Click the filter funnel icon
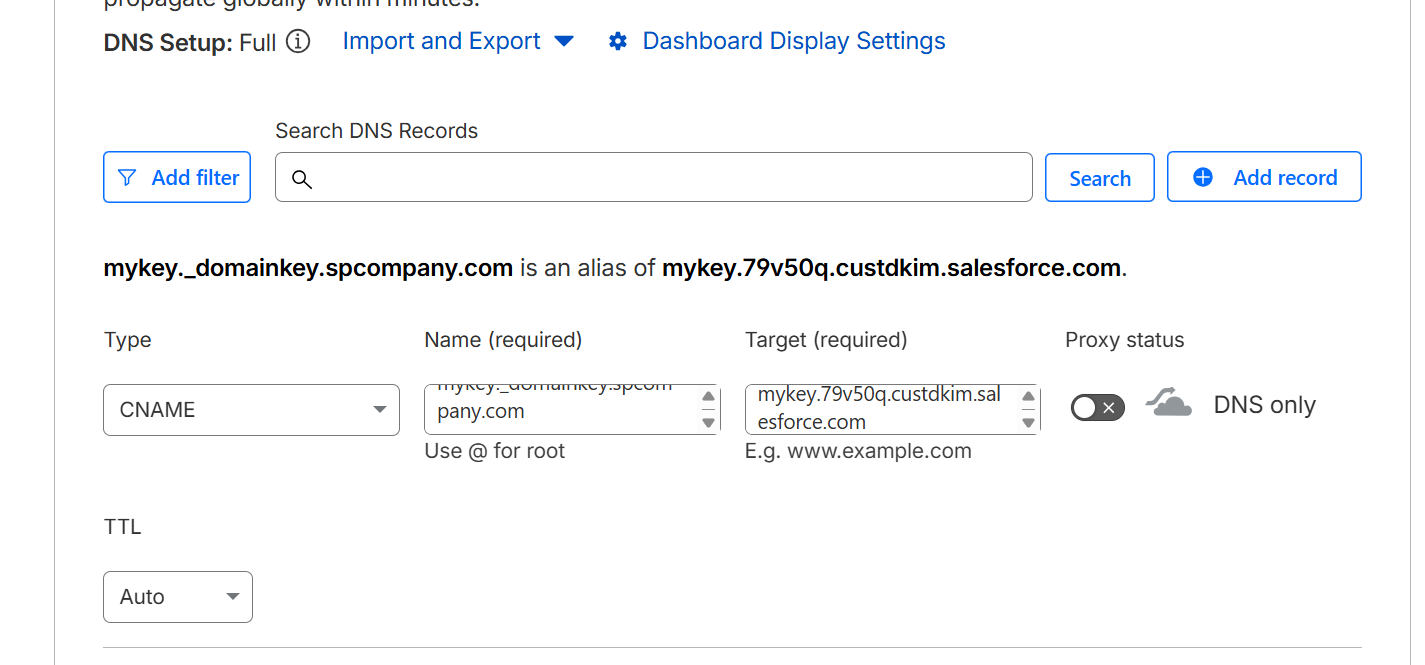 point(127,178)
